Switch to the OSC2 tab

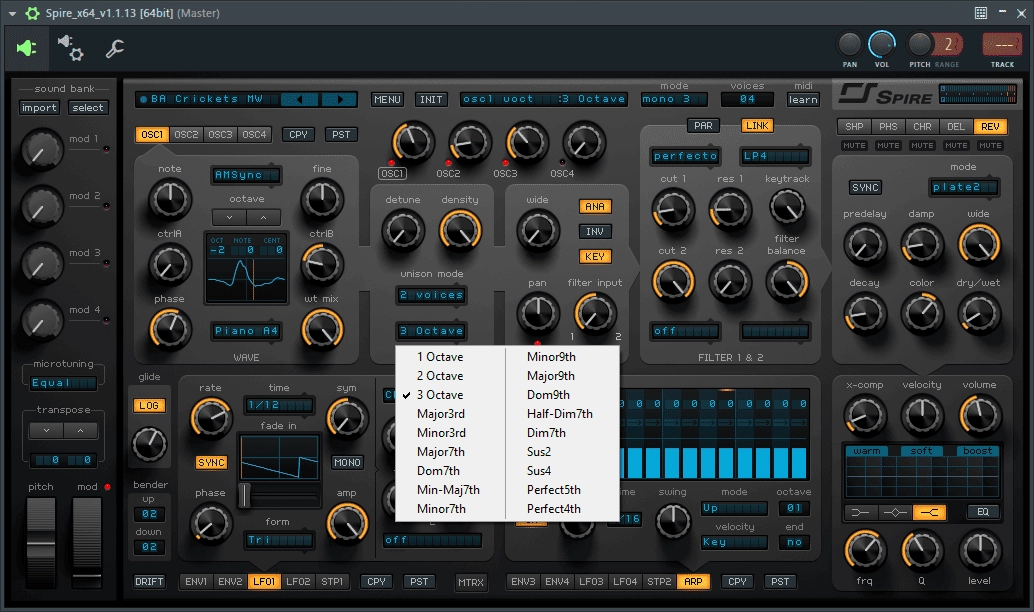(x=186, y=135)
